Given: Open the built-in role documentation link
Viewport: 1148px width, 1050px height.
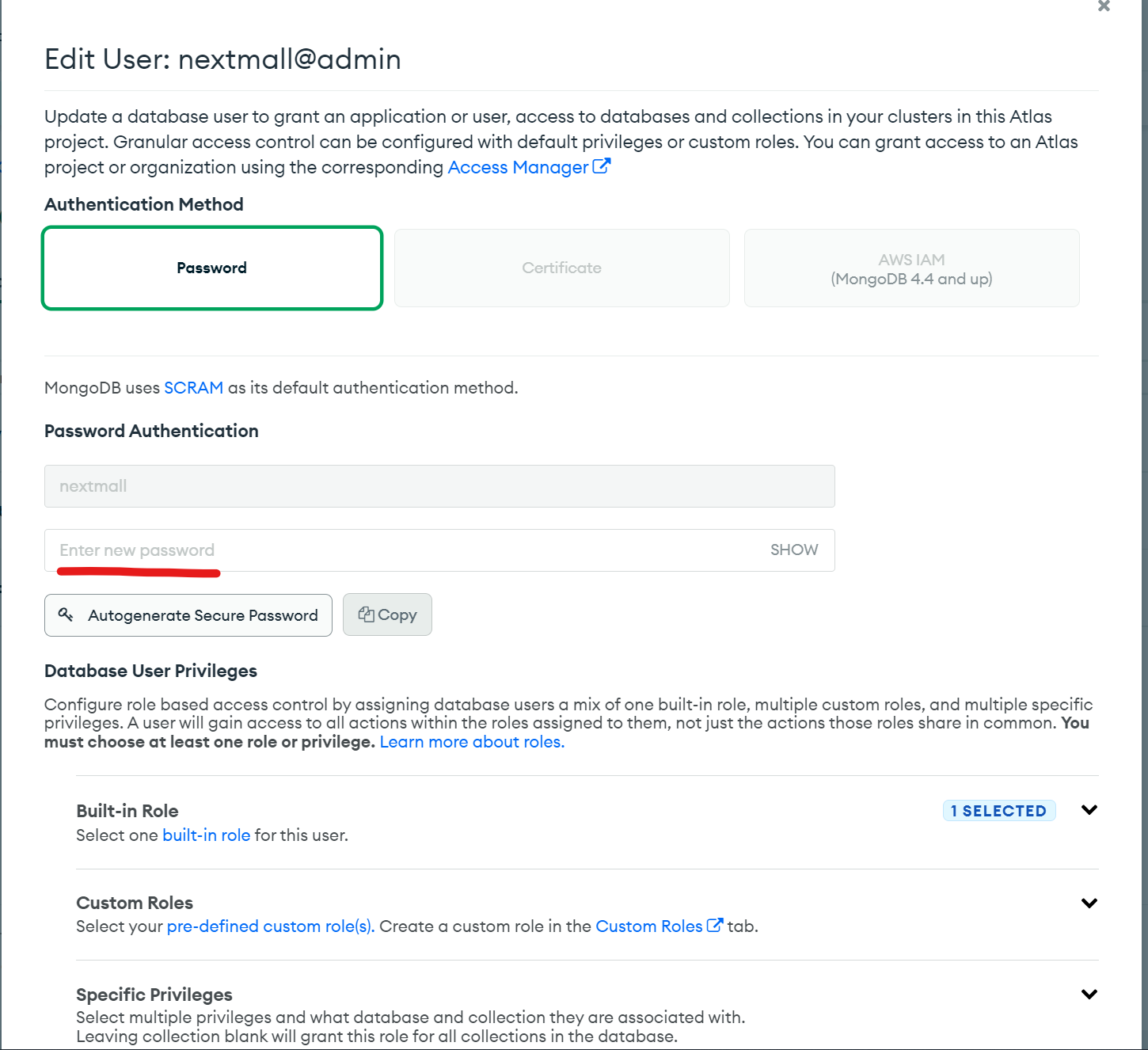Looking at the screenshot, I should click(206, 835).
